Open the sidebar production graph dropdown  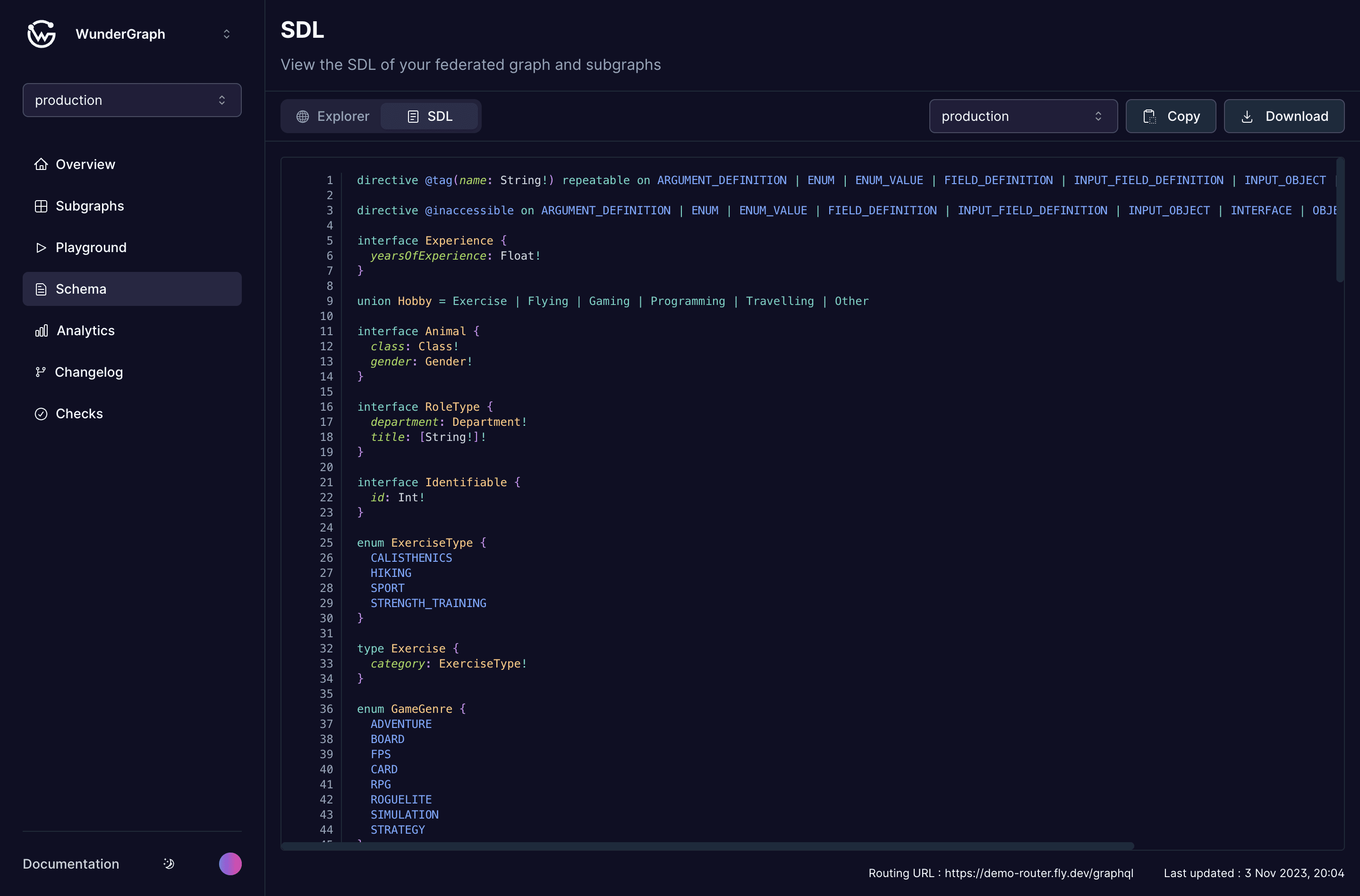pos(131,101)
